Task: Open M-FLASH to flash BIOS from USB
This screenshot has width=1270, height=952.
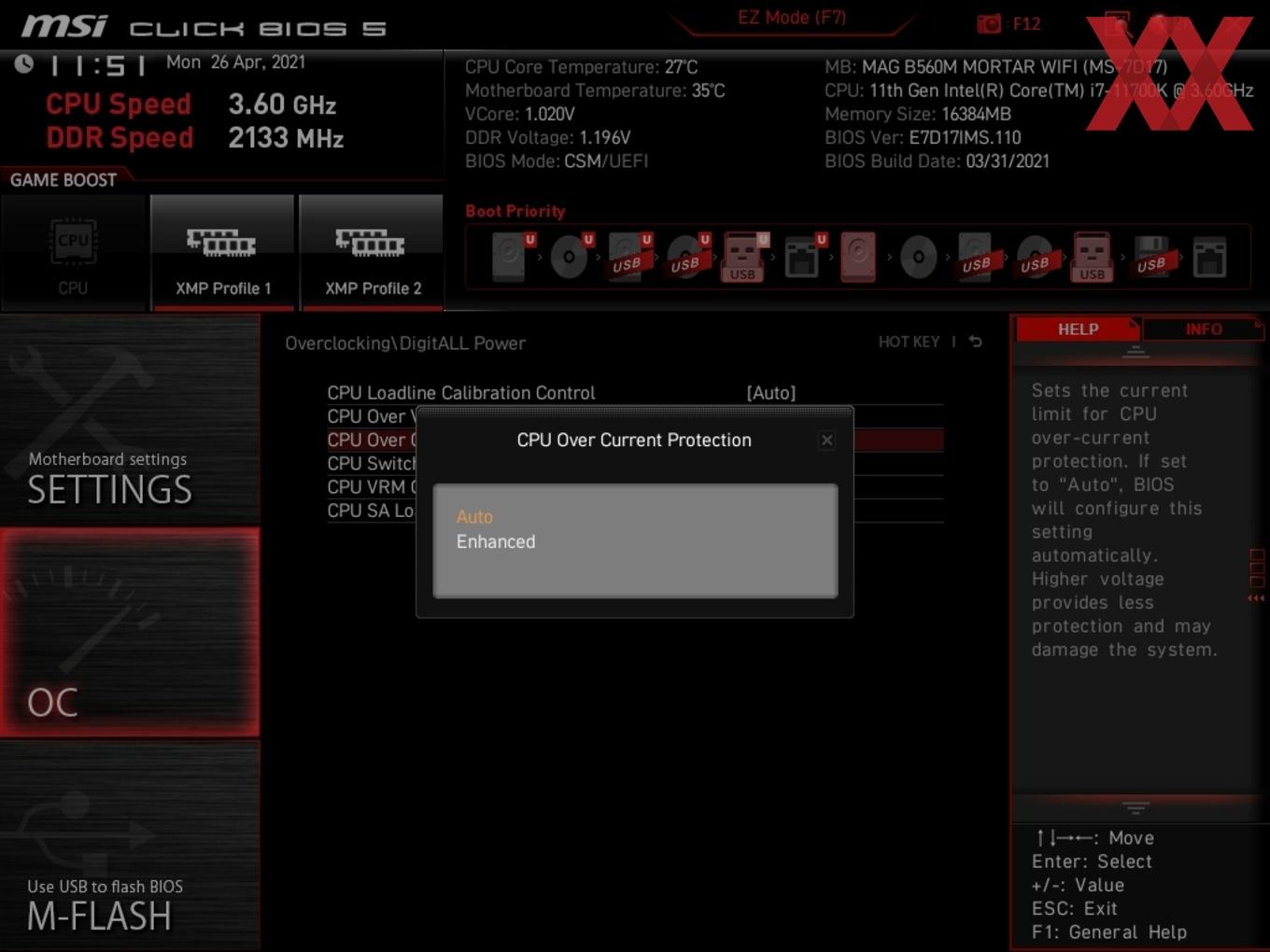Action: [x=130, y=846]
